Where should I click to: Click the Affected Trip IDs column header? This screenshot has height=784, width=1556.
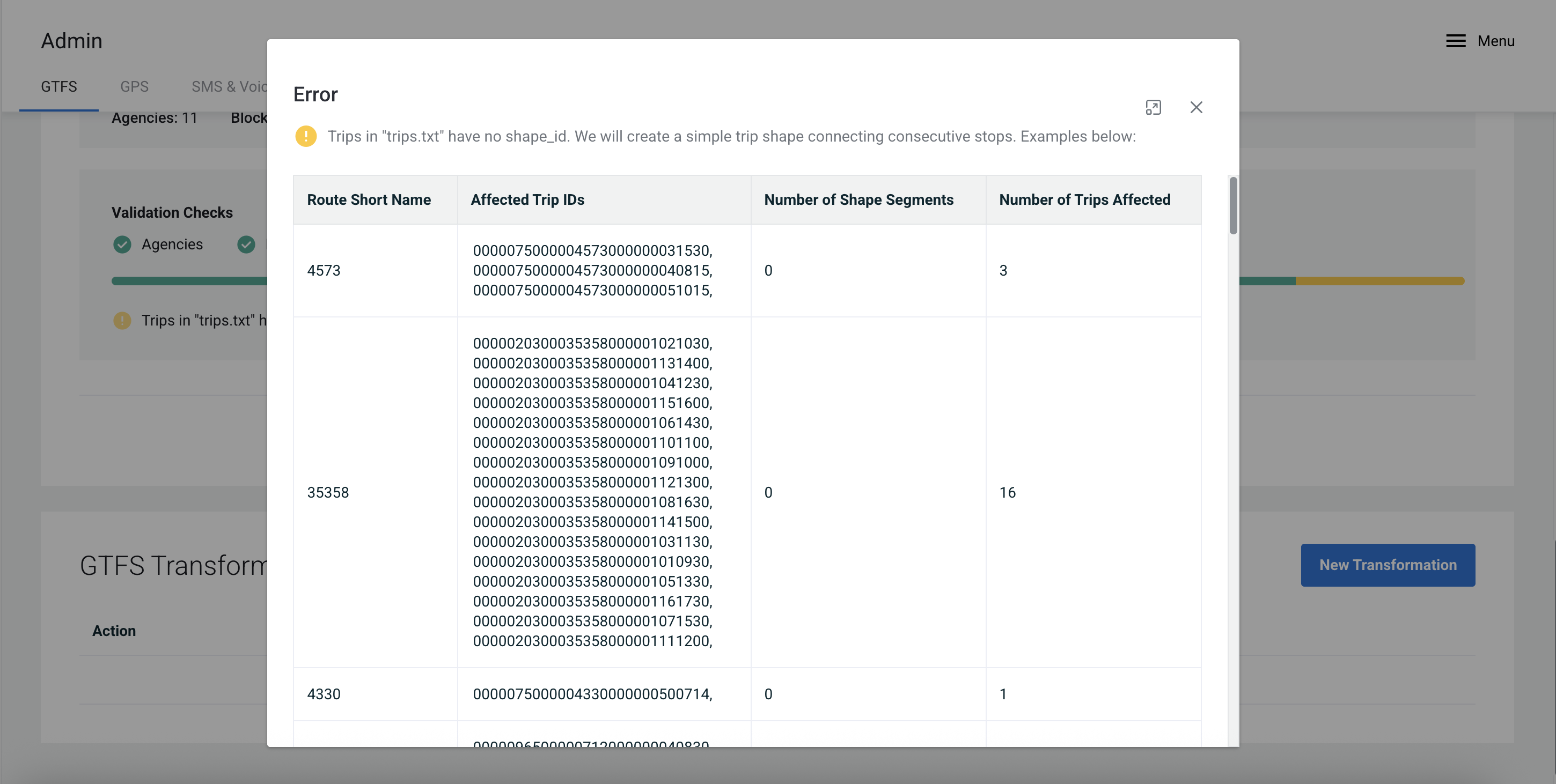(x=527, y=200)
